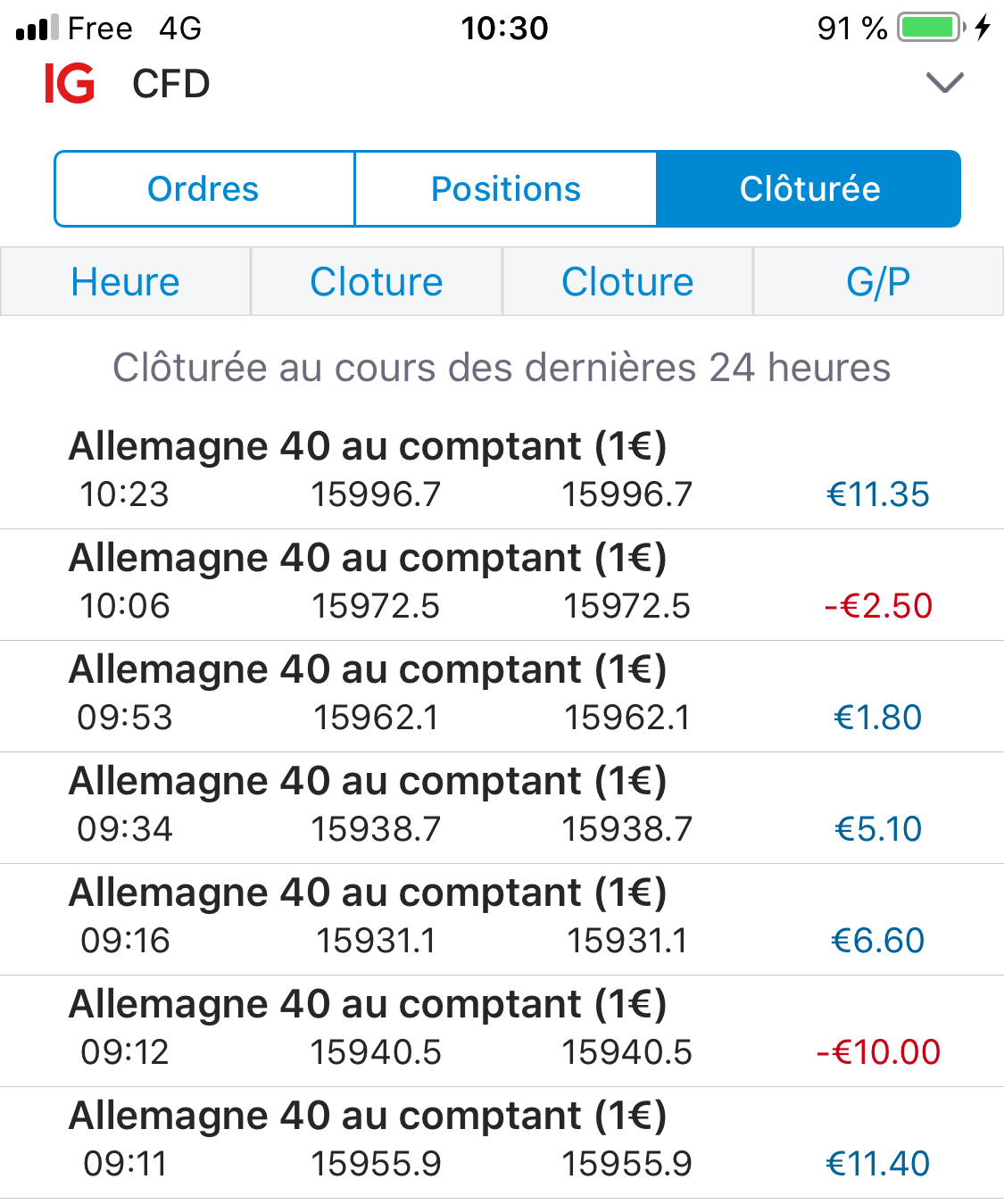
Task: Expand the account chevron dropdown
Action: tap(945, 83)
